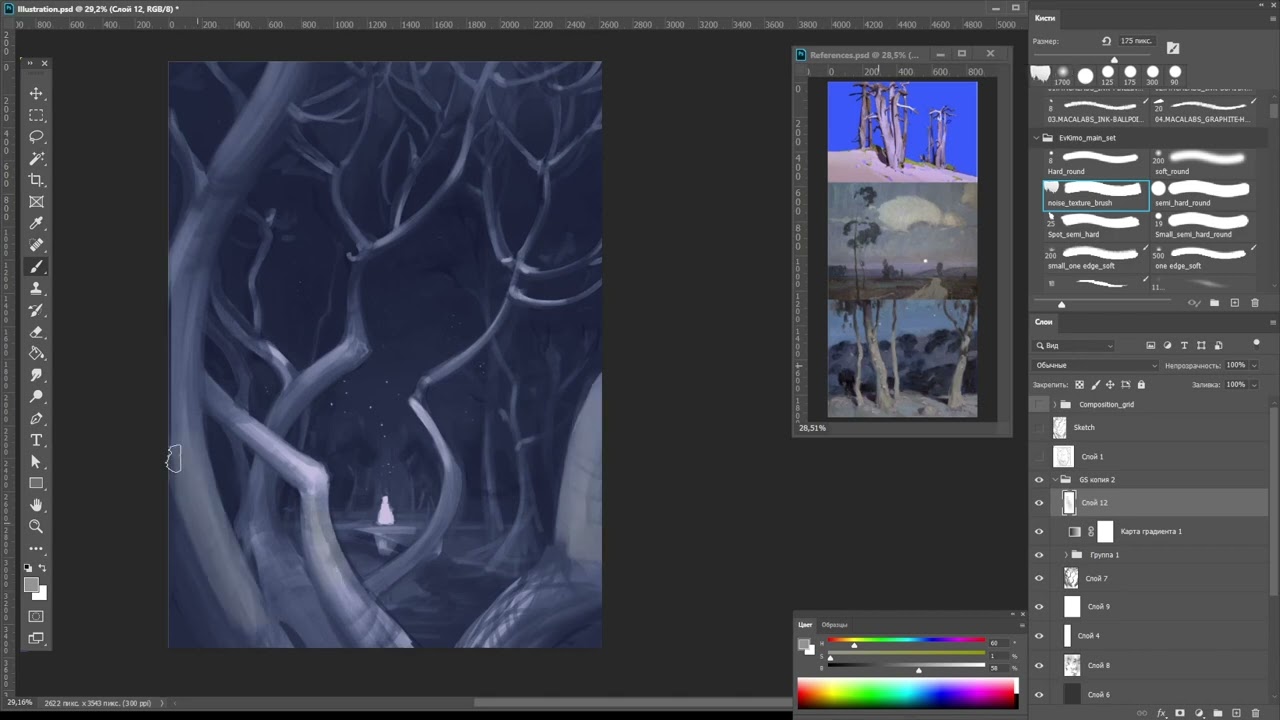
Task: Open the blend mode dropdown Обычные
Action: [1095, 365]
